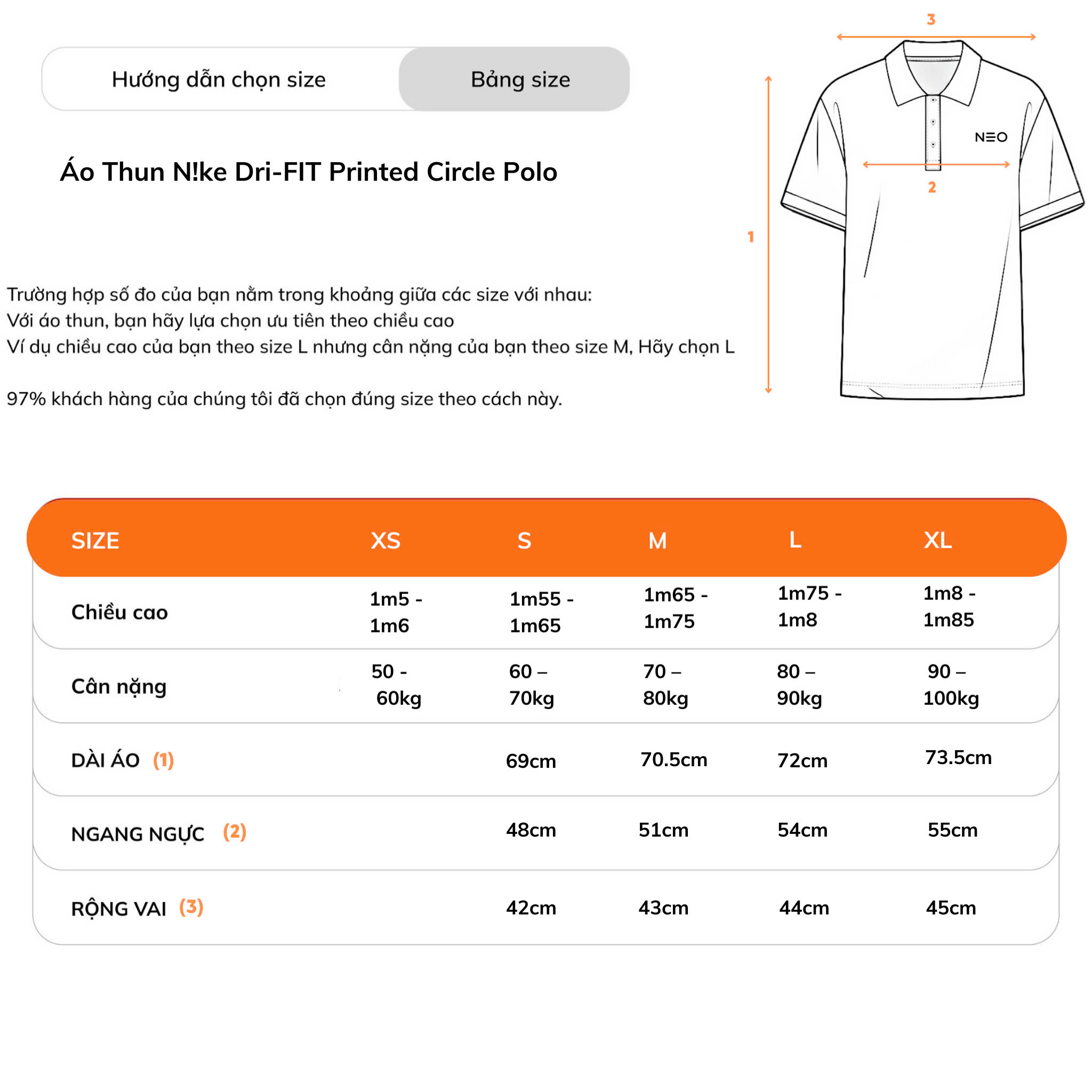Choose the M size column header
This screenshot has height=1092, width=1092.
pos(657,541)
